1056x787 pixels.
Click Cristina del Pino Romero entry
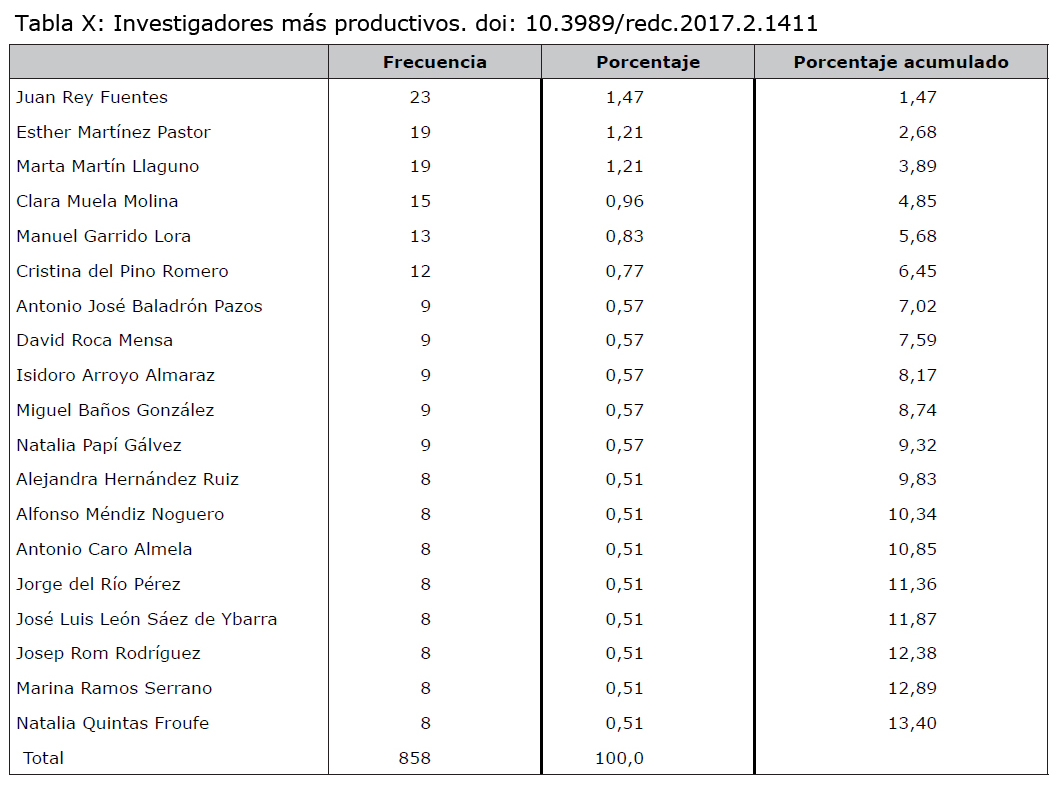pyautogui.click(x=122, y=271)
